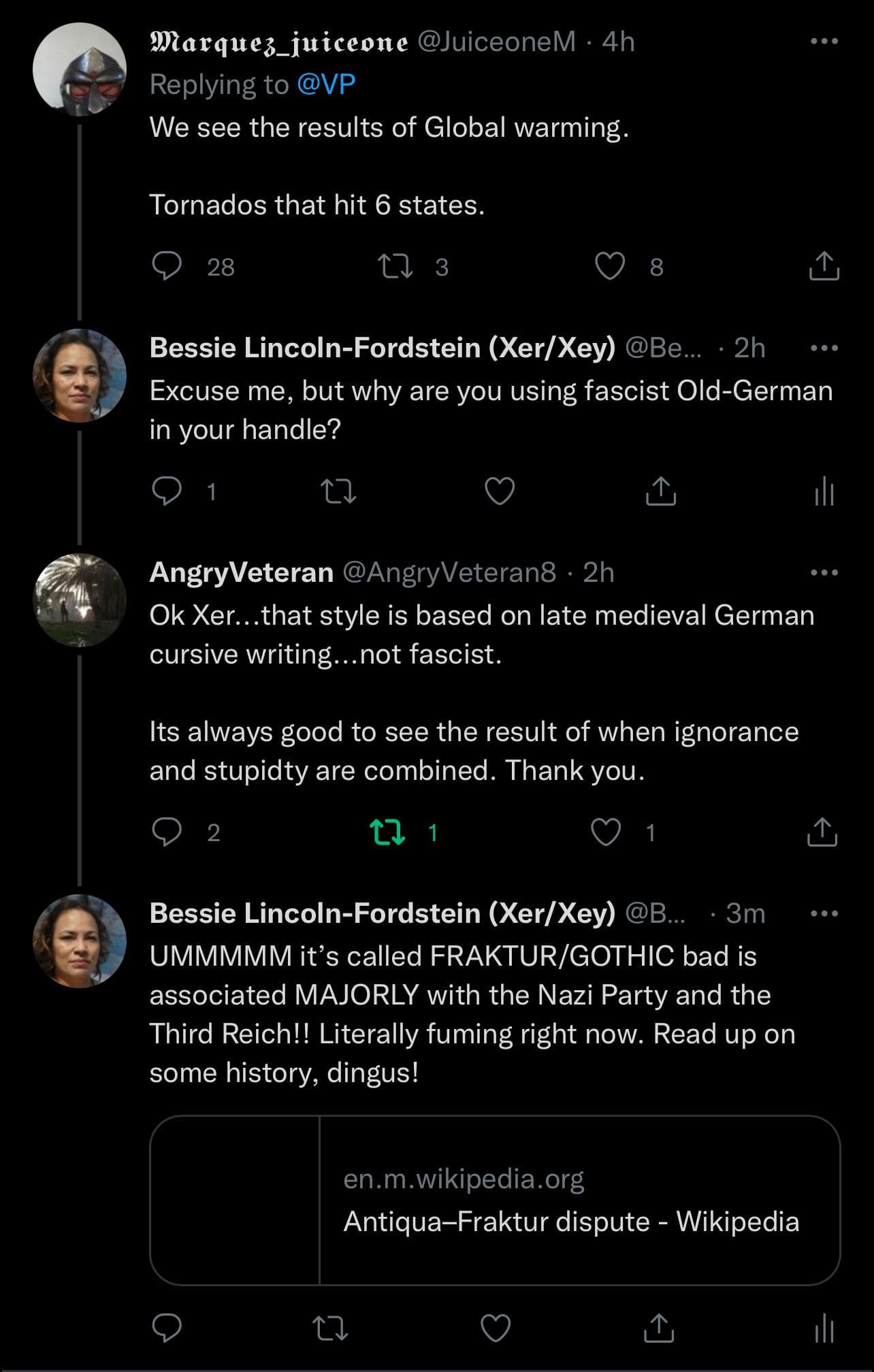Undo retweet on AngryVeteran's tweet
Image resolution: width=874 pixels, height=1372 pixels.
387,832
